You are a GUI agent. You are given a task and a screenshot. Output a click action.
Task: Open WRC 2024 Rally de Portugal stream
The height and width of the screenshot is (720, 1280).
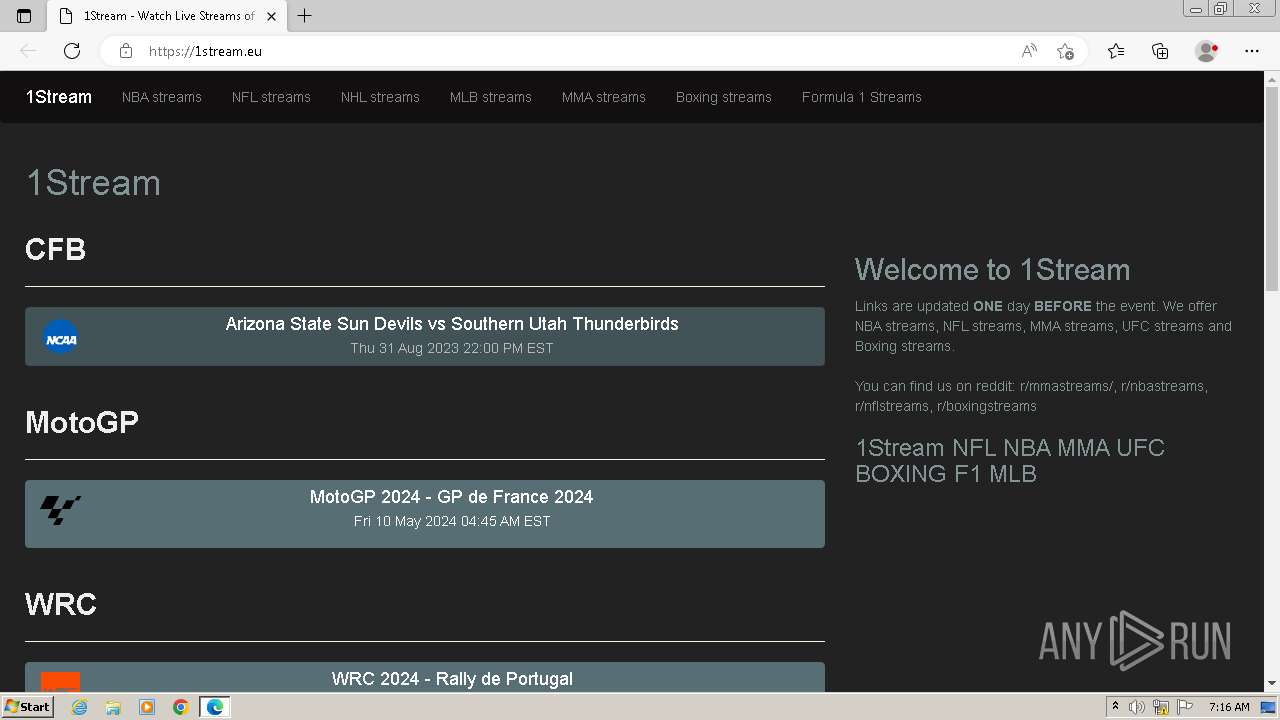[x=425, y=677]
